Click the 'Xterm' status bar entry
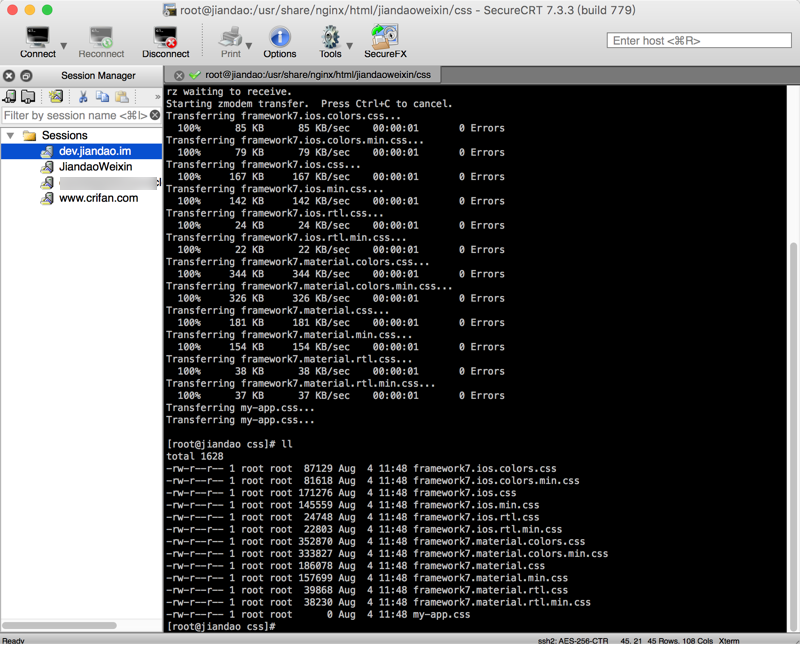The width and height of the screenshot is (800, 651). coord(729,641)
